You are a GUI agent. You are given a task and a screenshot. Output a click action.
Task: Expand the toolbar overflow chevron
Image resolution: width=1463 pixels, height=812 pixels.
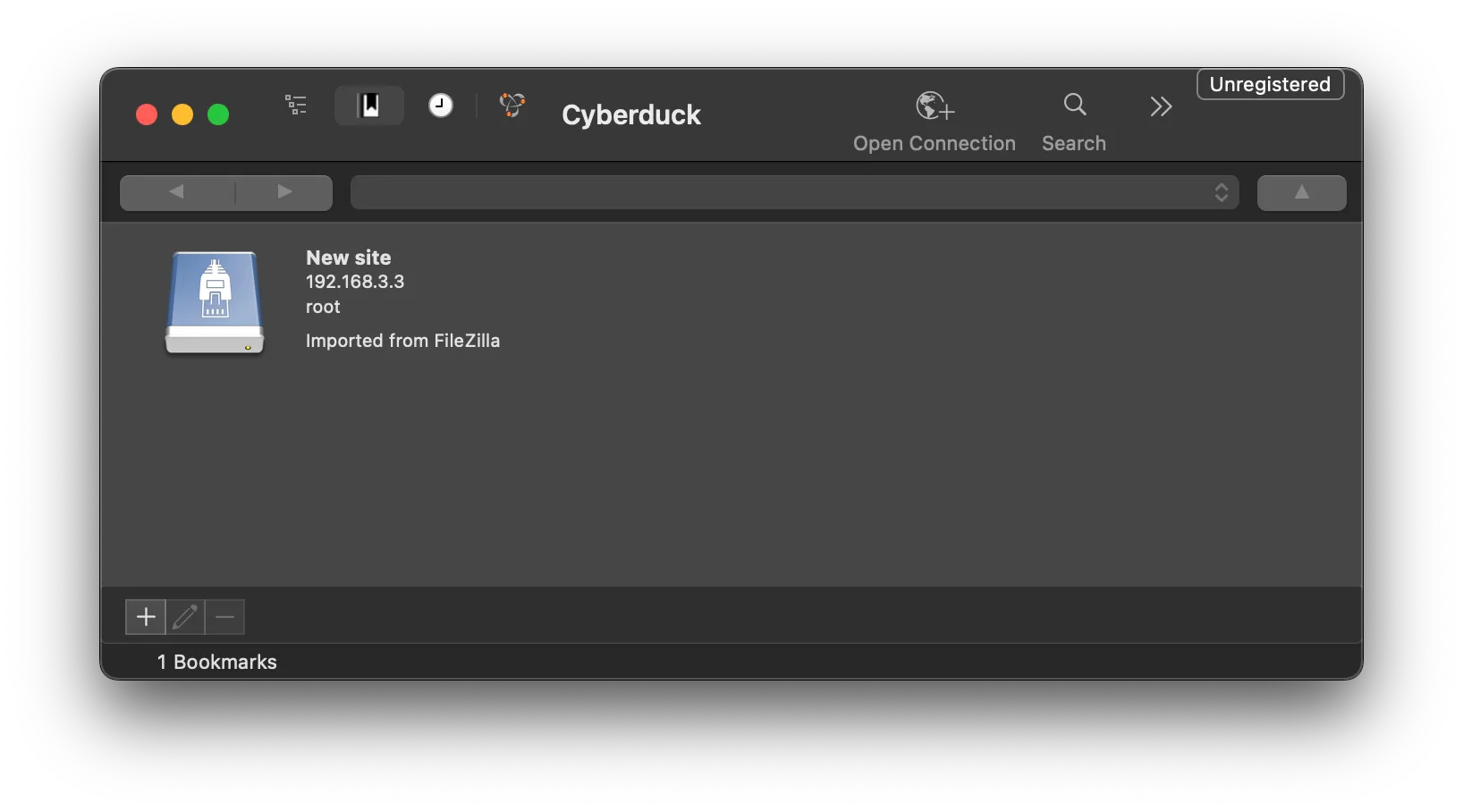click(x=1160, y=106)
